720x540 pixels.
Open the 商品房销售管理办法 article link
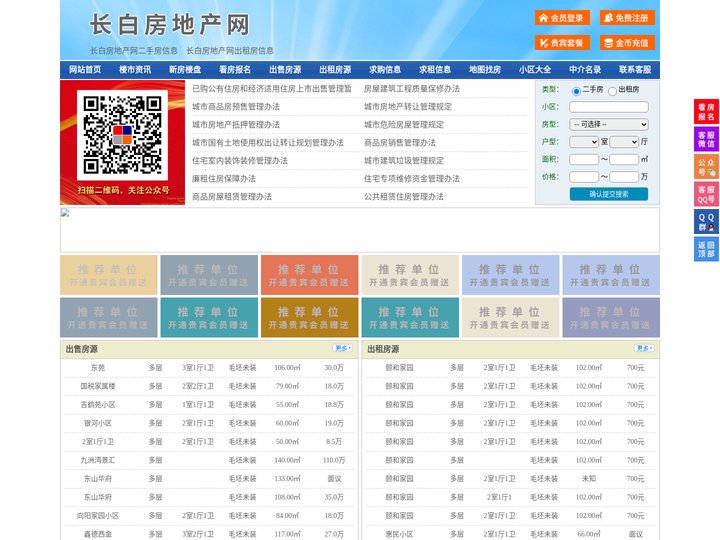[x=400, y=143]
